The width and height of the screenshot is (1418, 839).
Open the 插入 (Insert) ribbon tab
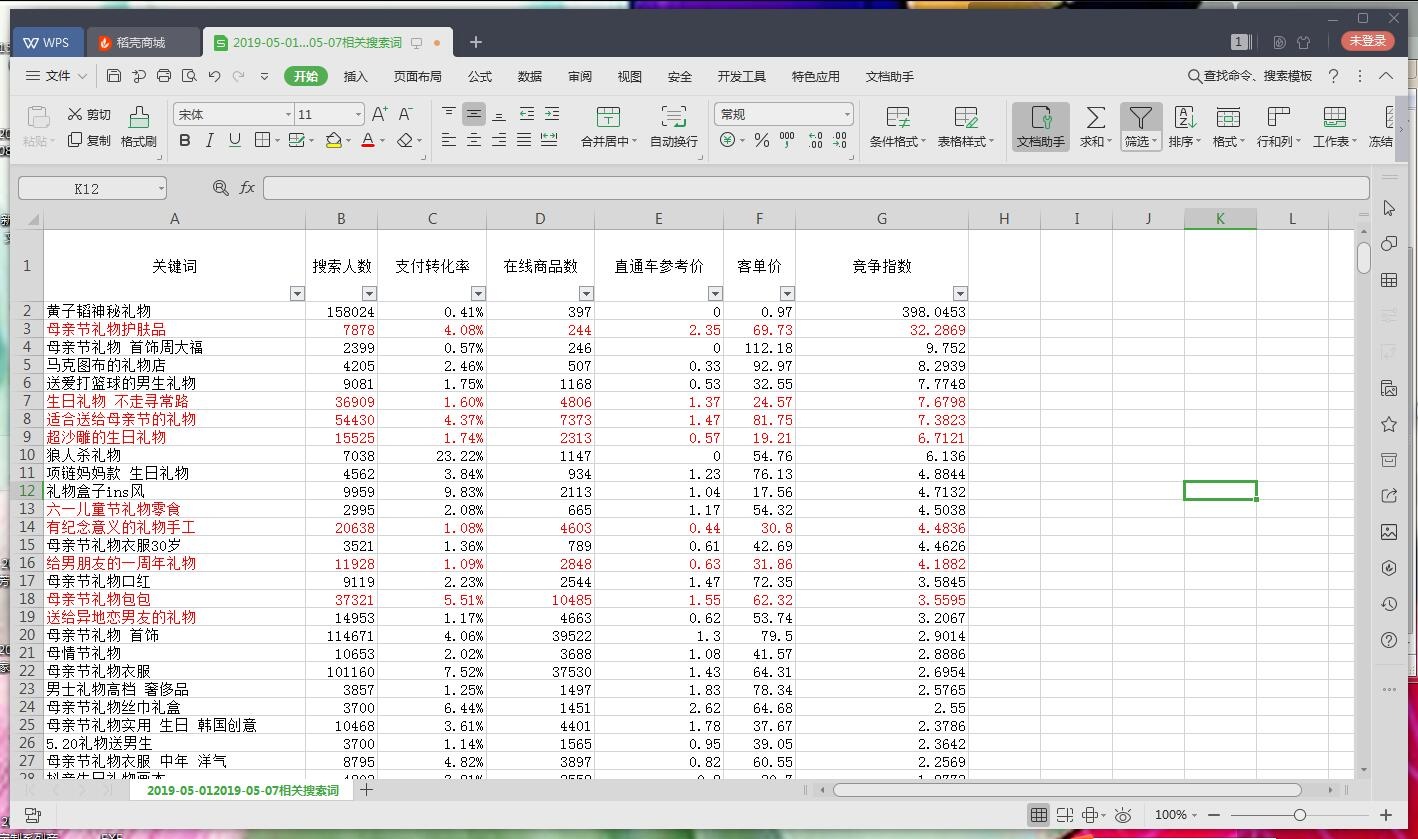tap(355, 76)
